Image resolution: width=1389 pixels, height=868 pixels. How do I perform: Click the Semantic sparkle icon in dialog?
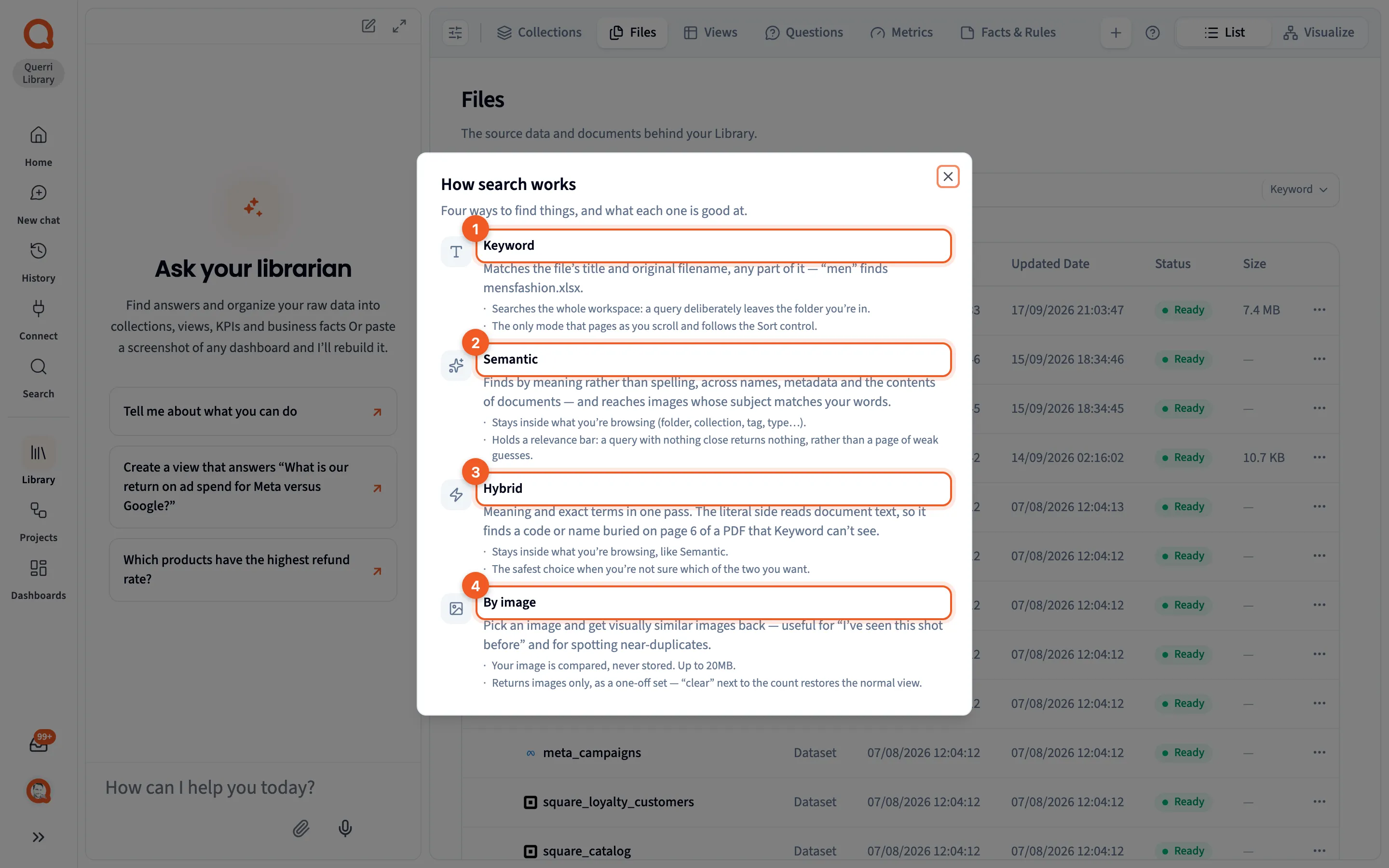click(456, 365)
